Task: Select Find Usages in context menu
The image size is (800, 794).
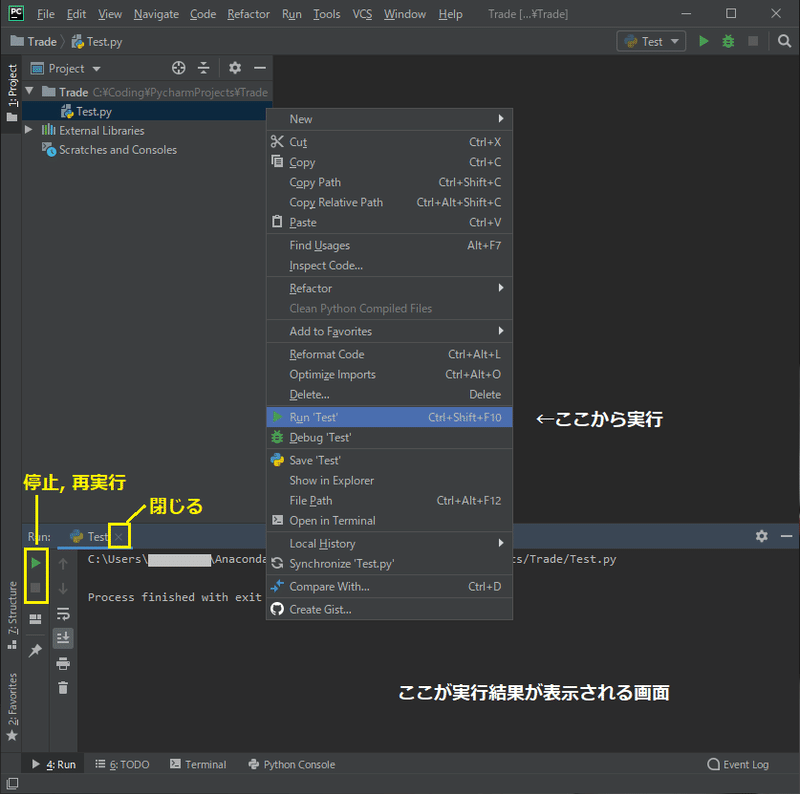Action: [x=389, y=245]
